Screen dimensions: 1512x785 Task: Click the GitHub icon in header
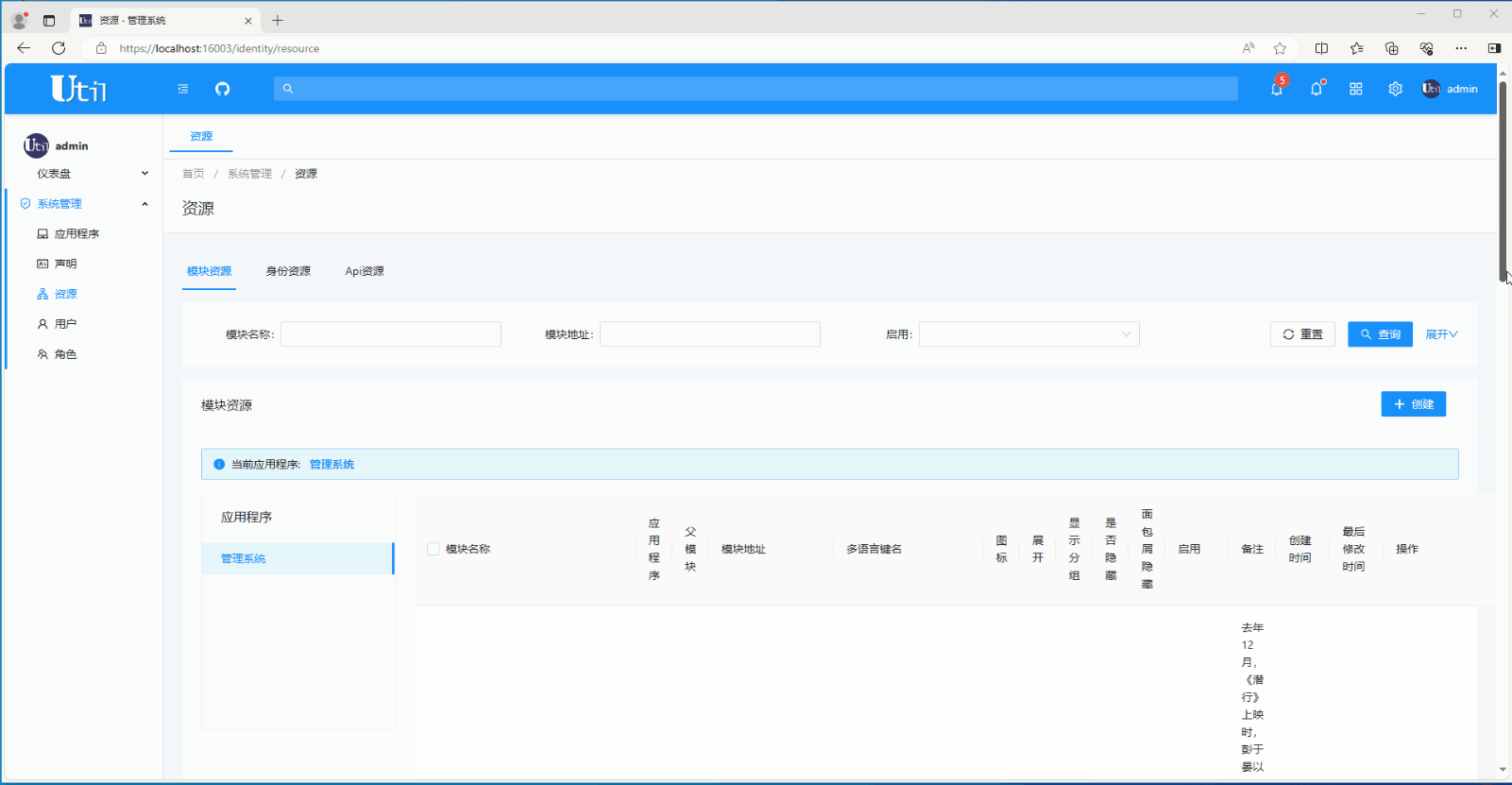pos(222,89)
